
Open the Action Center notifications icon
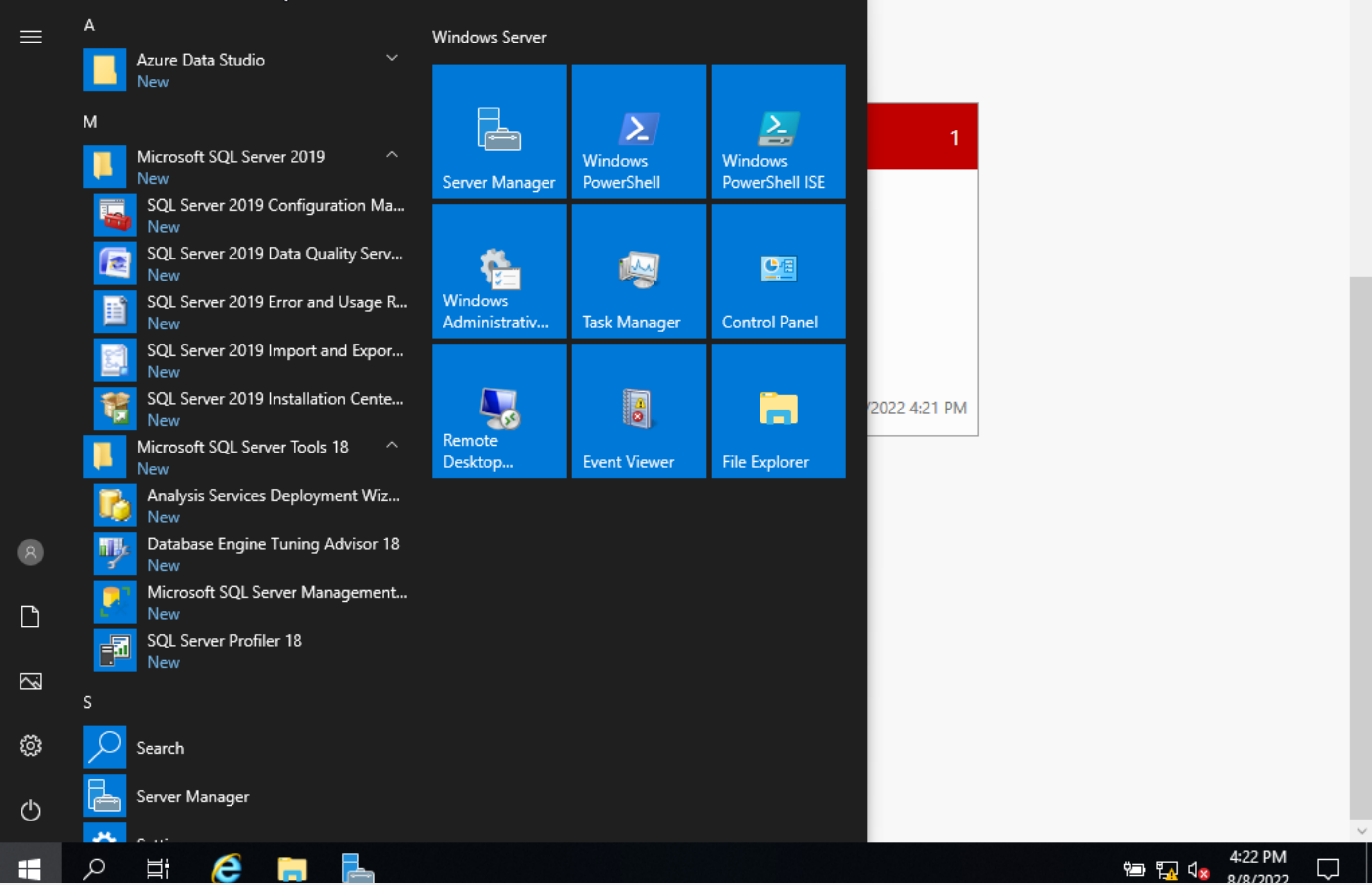pos(1328,868)
